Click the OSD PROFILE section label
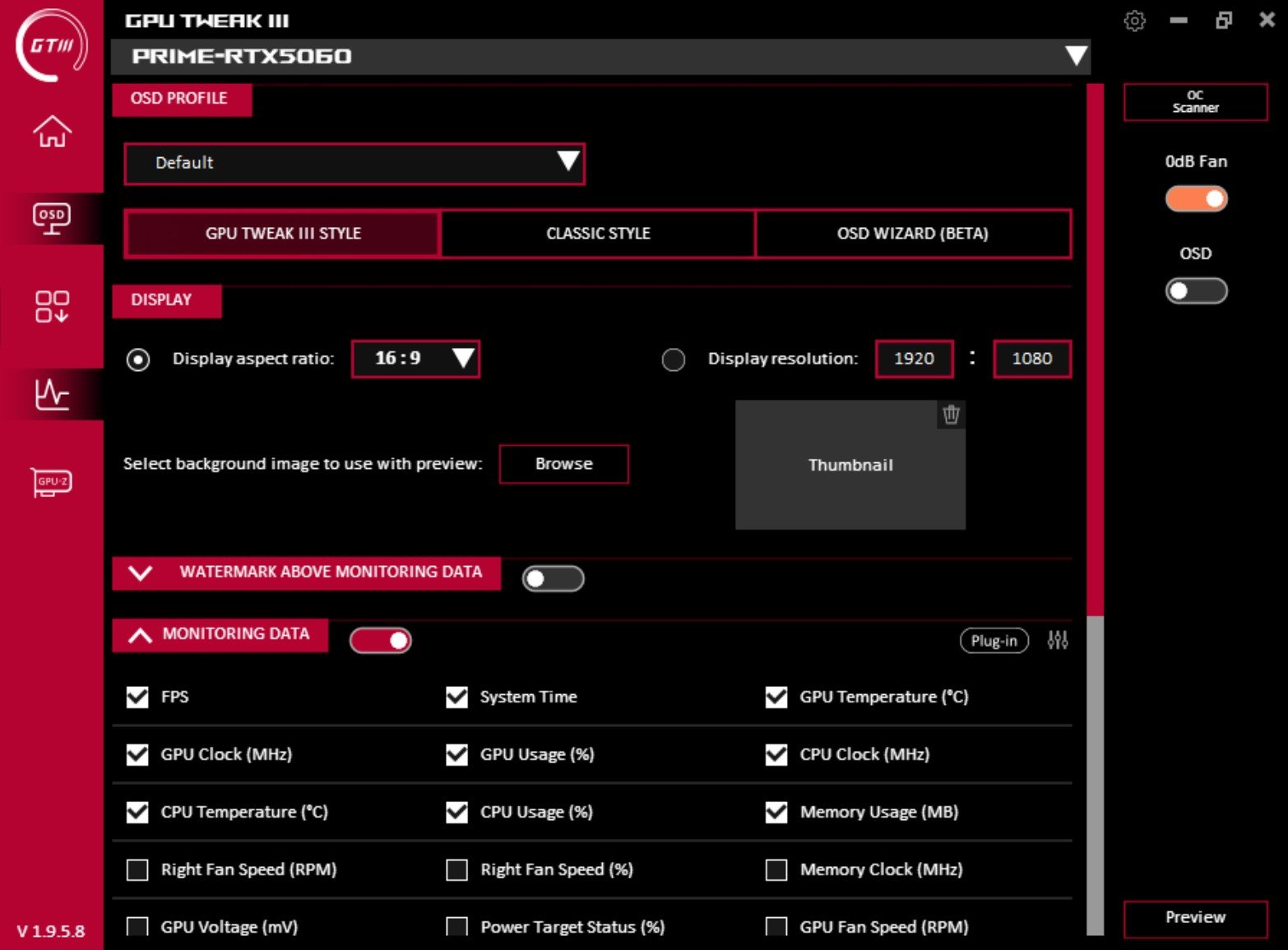This screenshot has width=1288, height=950. pos(182,99)
